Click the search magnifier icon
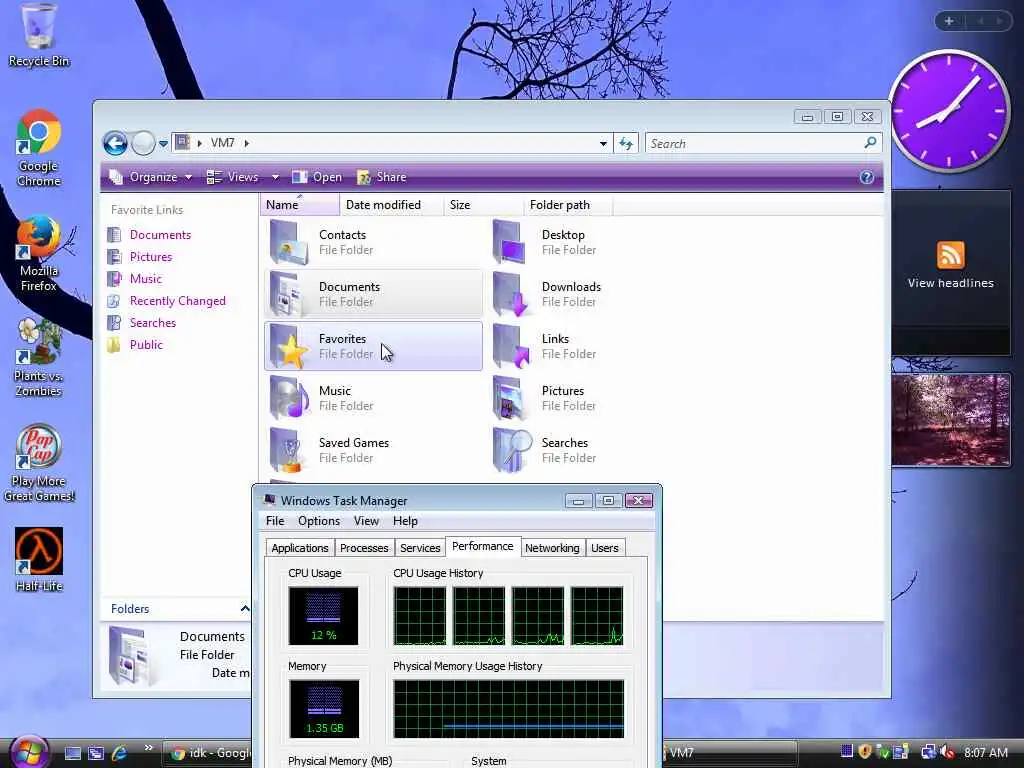 (x=870, y=142)
